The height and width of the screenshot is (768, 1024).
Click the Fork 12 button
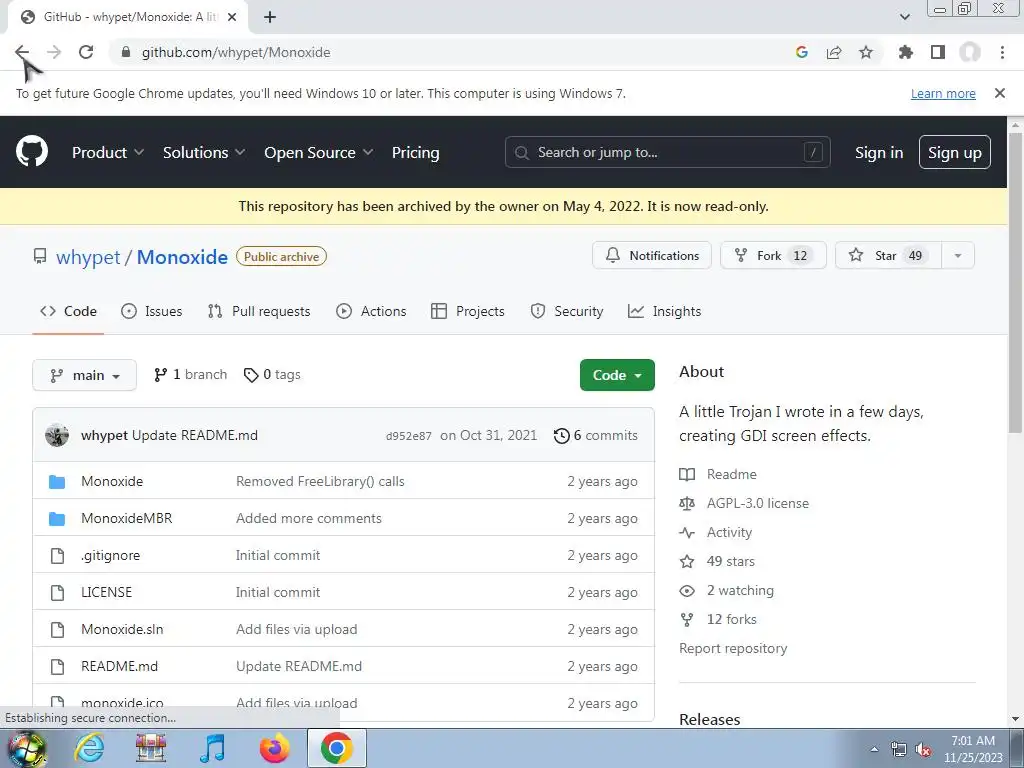tap(773, 255)
